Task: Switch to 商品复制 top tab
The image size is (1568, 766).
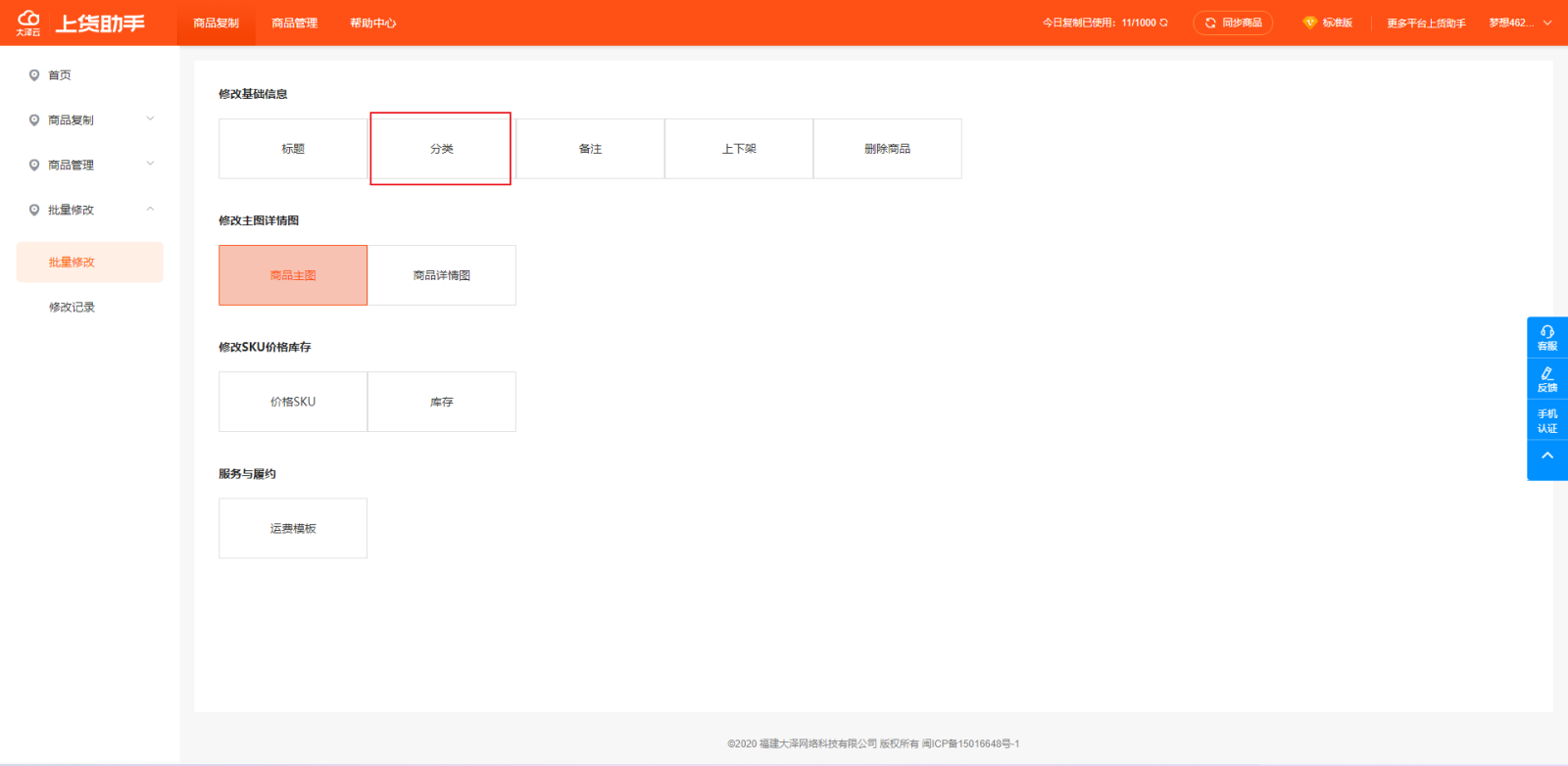Action: pos(216,23)
